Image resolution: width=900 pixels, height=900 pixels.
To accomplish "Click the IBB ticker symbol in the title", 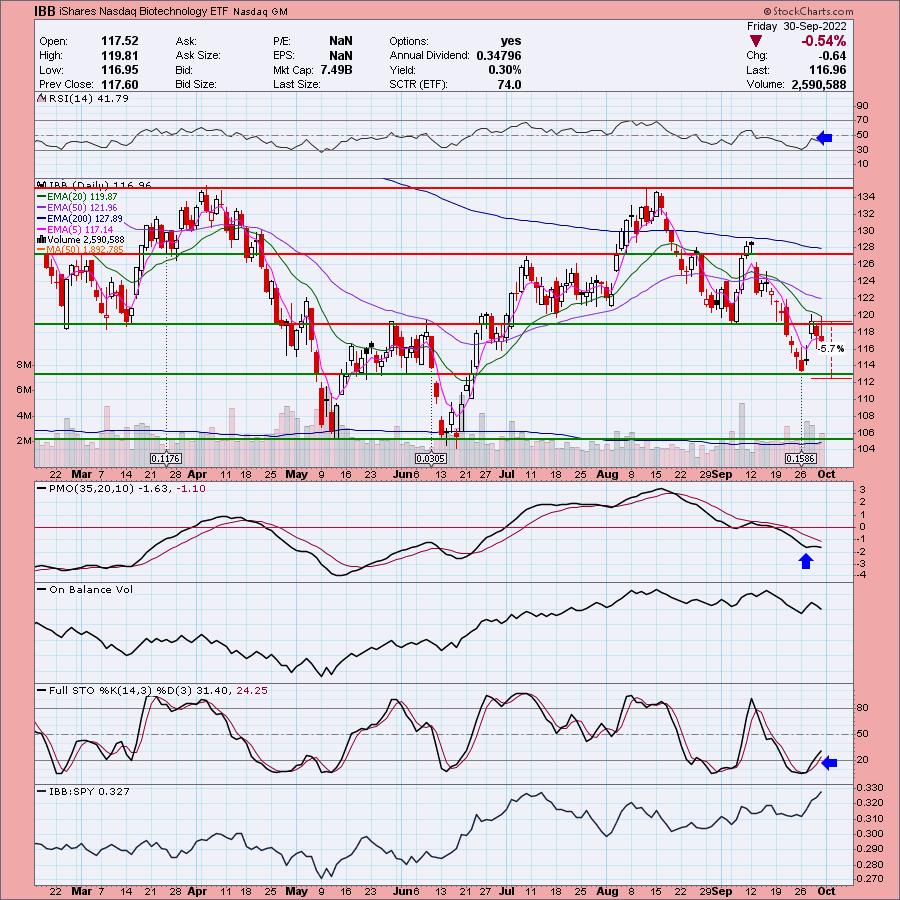I will [x=45, y=11].
